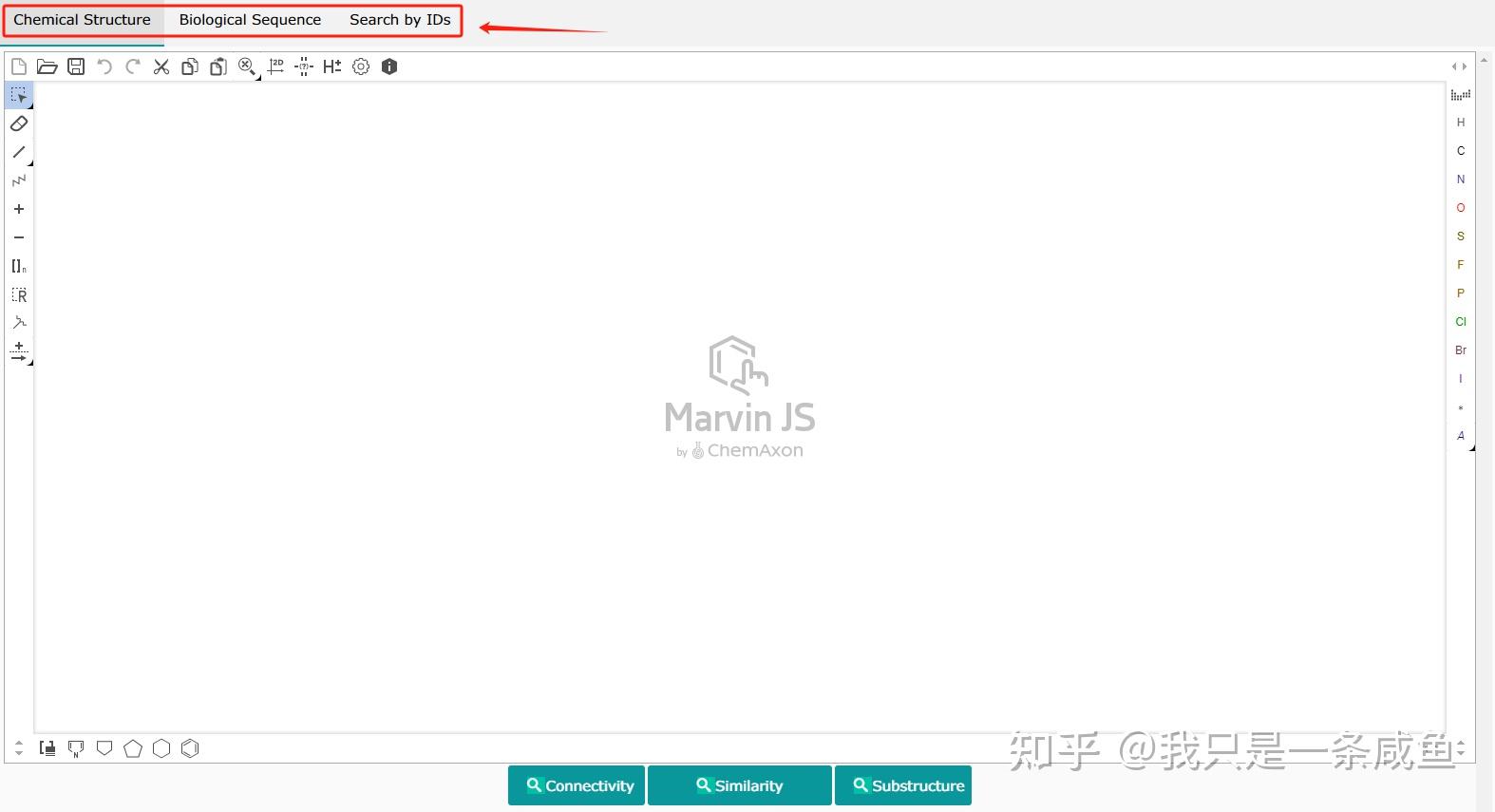Select the R-group tool
Image resolution: width=1495 pixels, height=812 pixels.
pyautogui.click(x=19, y=294)
